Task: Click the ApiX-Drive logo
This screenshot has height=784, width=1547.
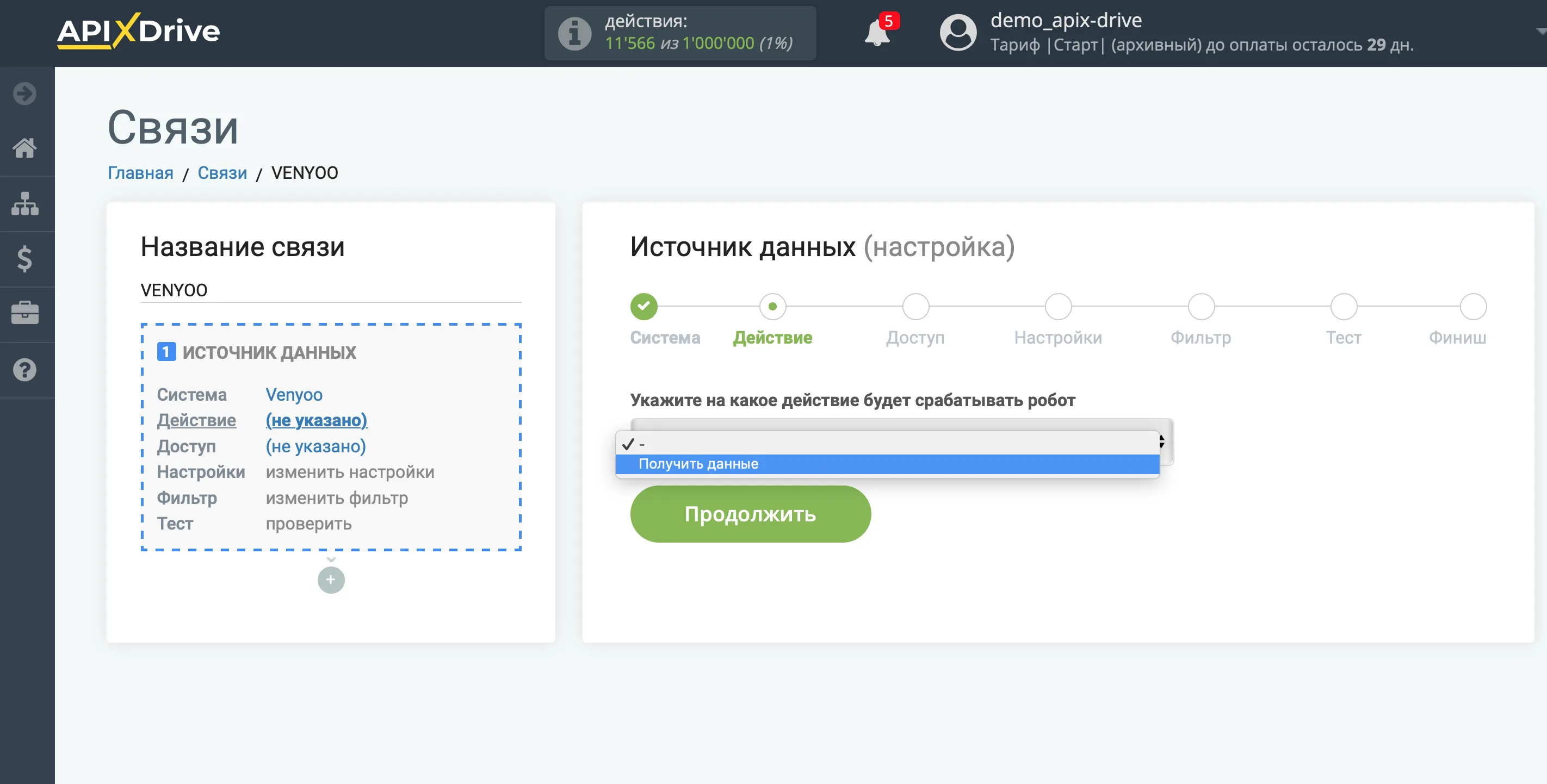Action: coord(139,30)
